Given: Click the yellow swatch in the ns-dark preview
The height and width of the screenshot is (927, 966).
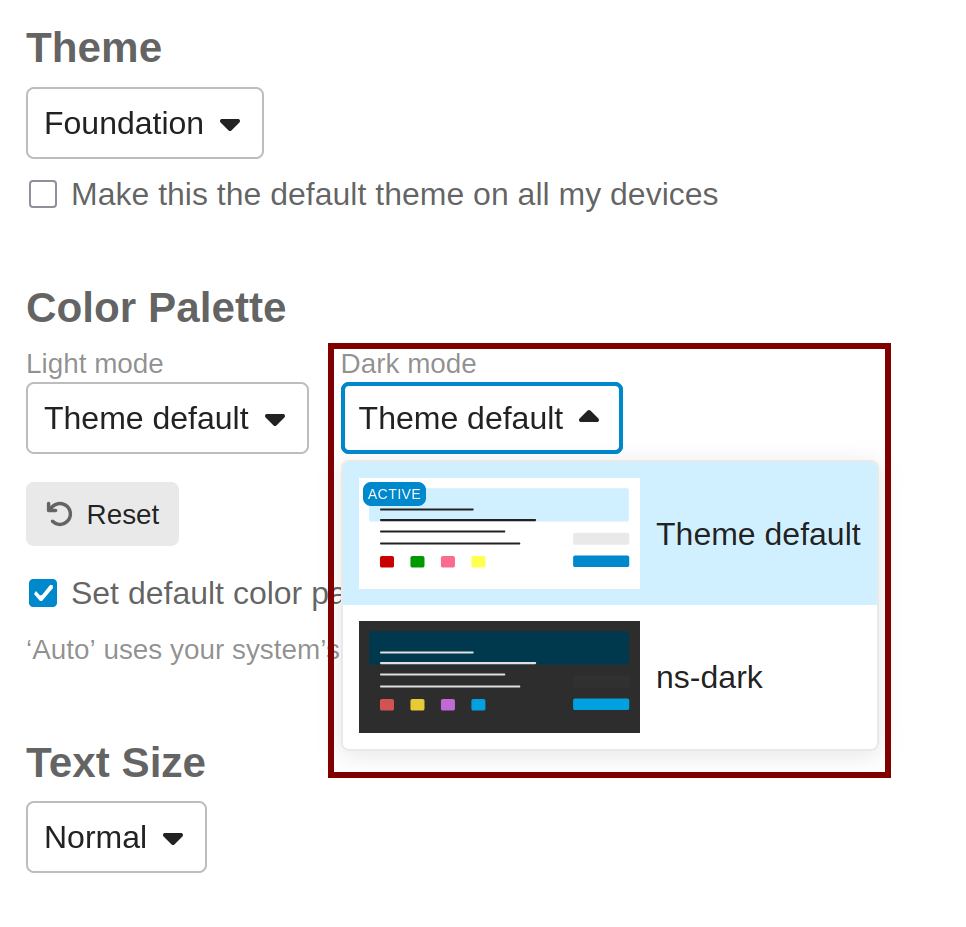Looking at the screenshot, I should [417, 705].
